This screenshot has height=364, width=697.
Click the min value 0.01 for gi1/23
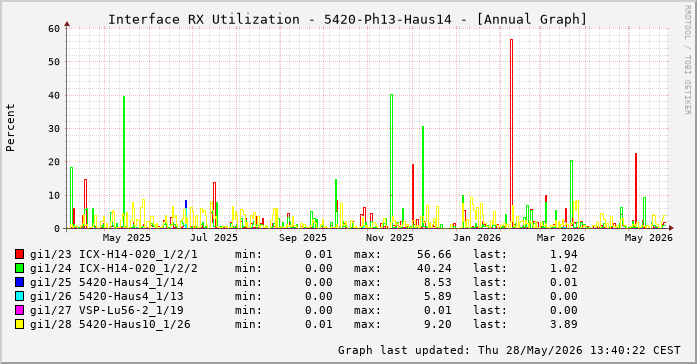click(319, 254)
